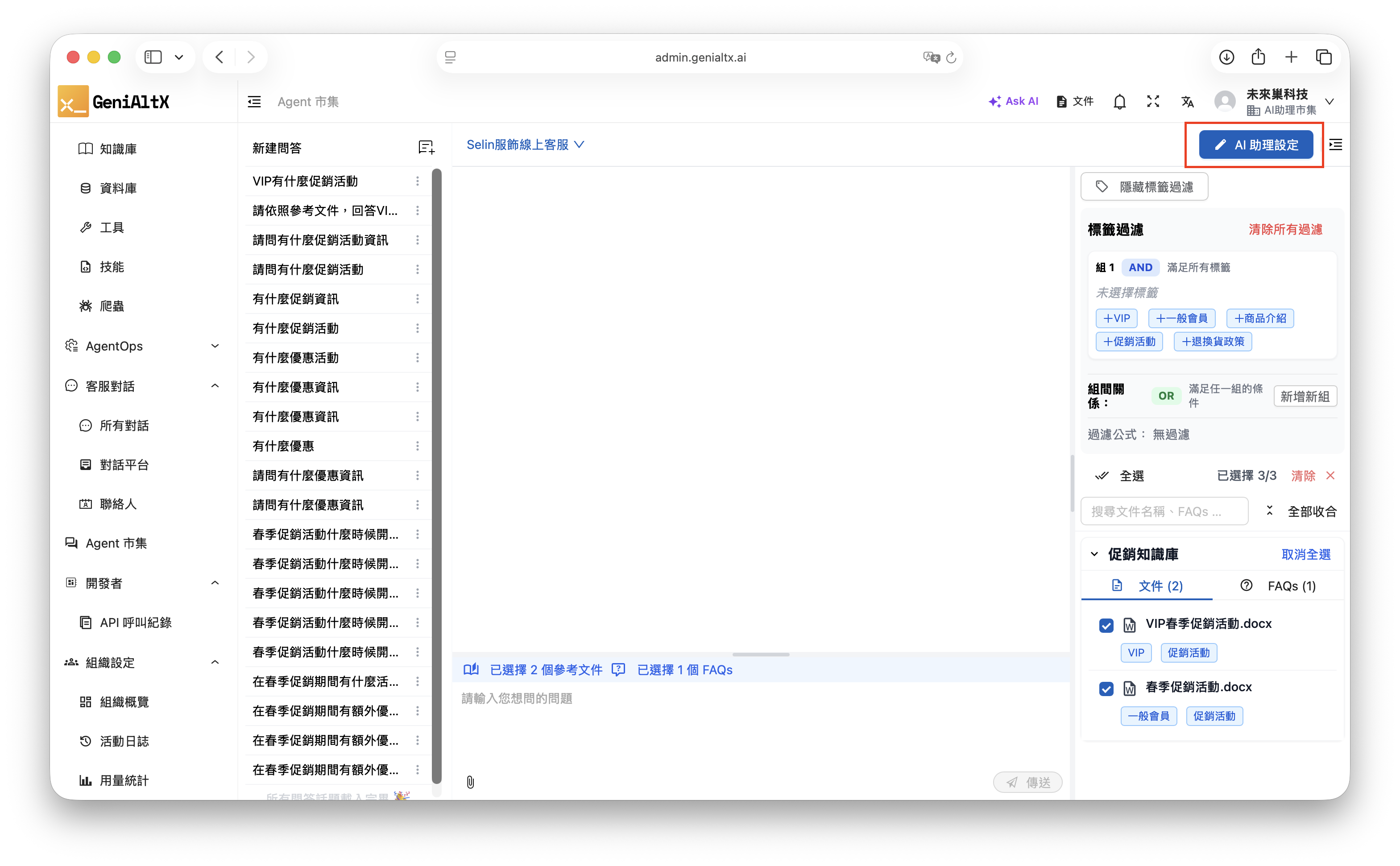
Task: Click the AI 助理設定 button
Action: click(1255, 145)
